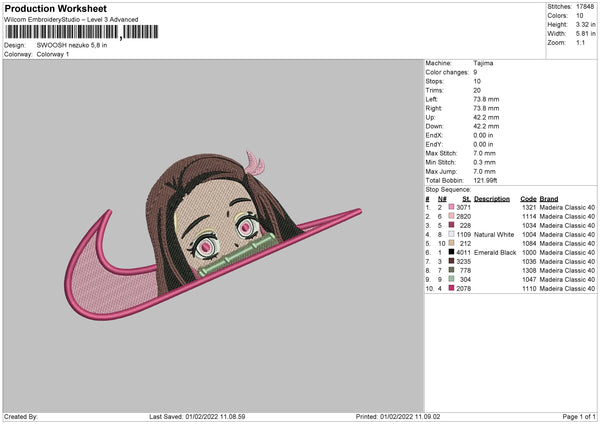Click 'Madeira Classic 40' in row 7
Viewport: 600px width, 424px height.
(x=567, y=261)
